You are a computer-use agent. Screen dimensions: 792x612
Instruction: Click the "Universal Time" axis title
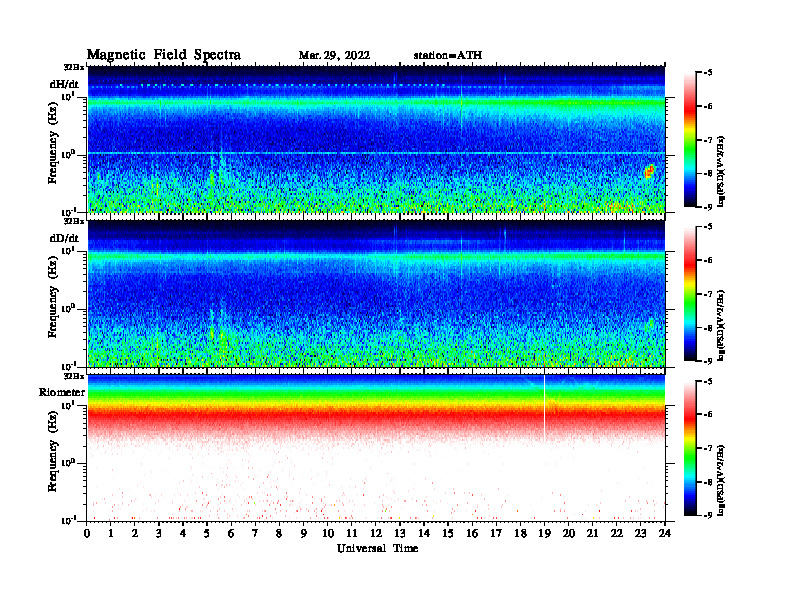pyautogui.click(x=377, y=548)
